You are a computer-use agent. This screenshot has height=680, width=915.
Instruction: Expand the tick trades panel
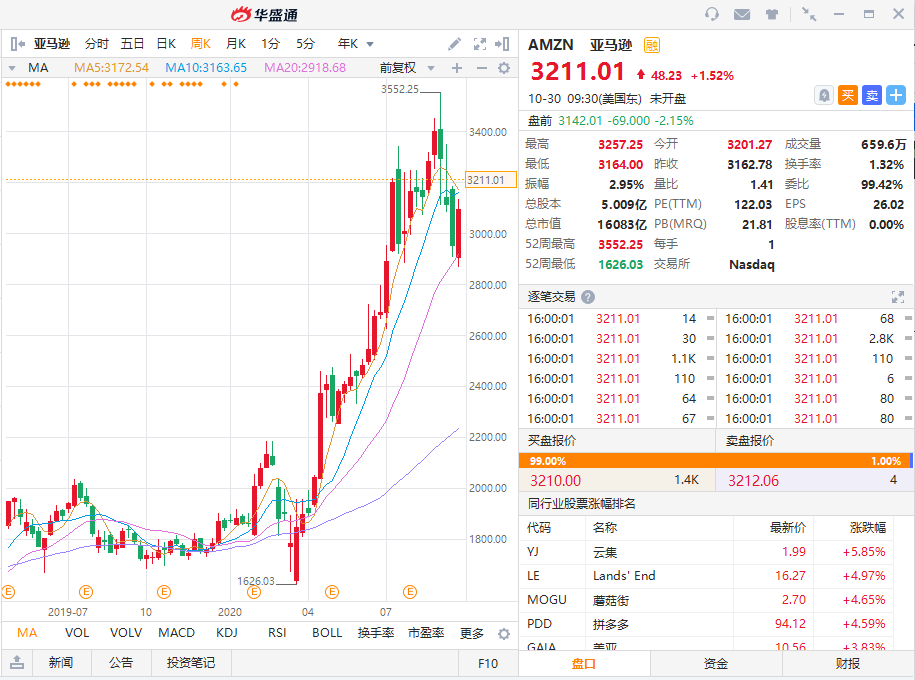point(897,297)
